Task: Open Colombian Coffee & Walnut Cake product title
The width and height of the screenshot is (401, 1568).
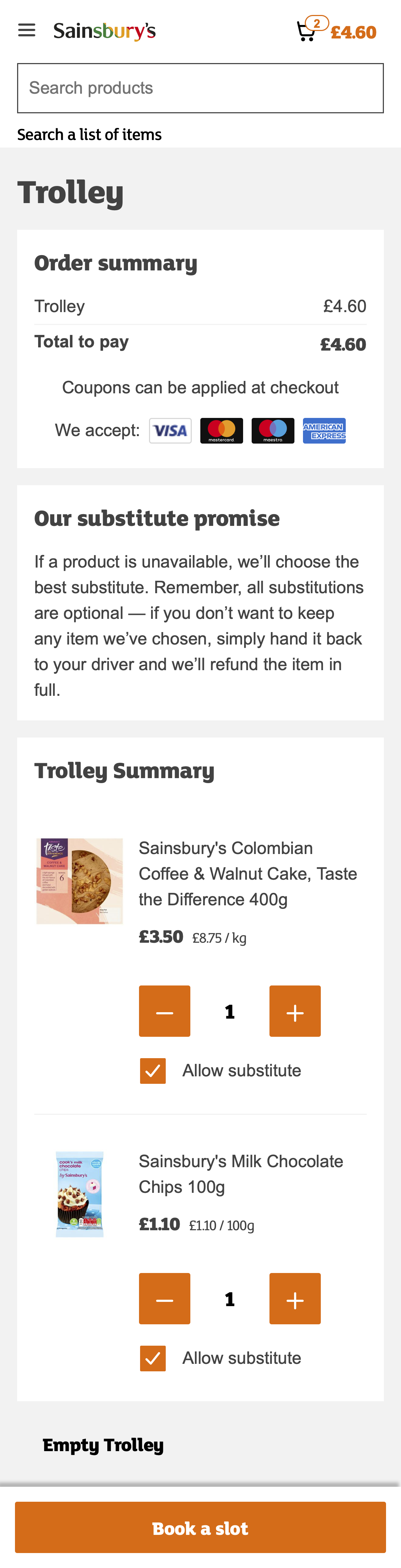Action: (247, 874)
